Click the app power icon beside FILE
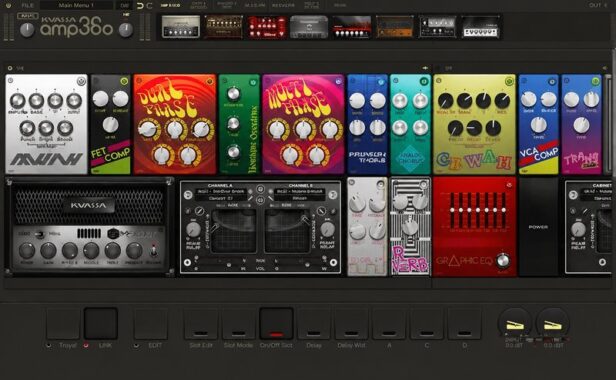 8,5
